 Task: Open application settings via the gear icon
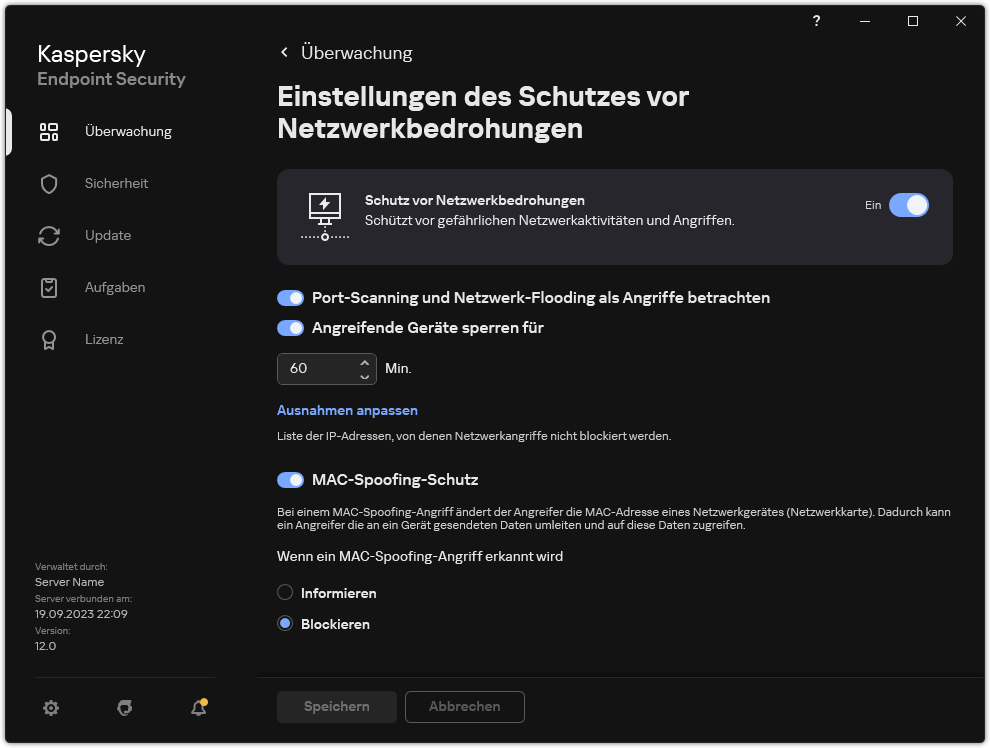coord(51,707)
